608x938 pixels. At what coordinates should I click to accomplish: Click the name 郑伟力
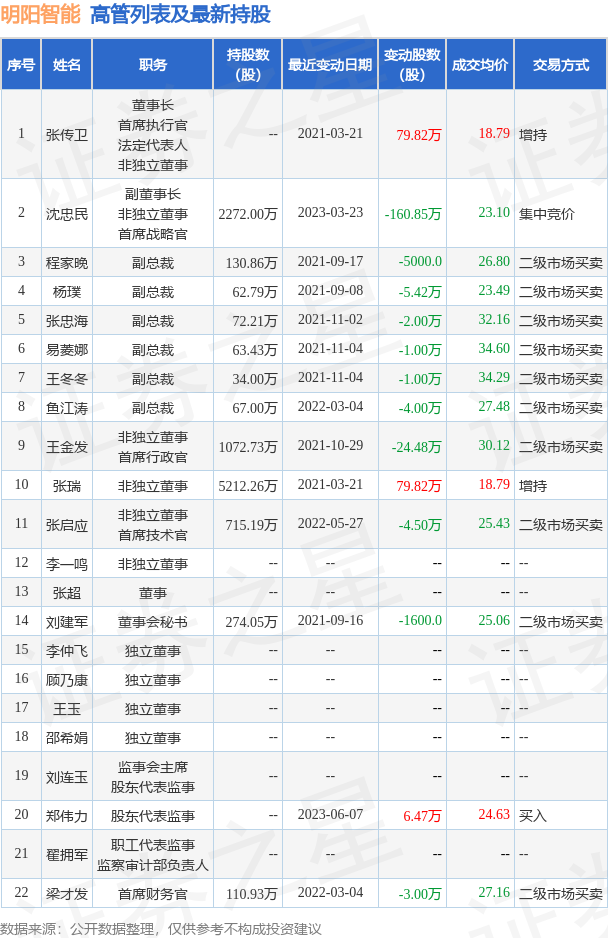[66, 816]
